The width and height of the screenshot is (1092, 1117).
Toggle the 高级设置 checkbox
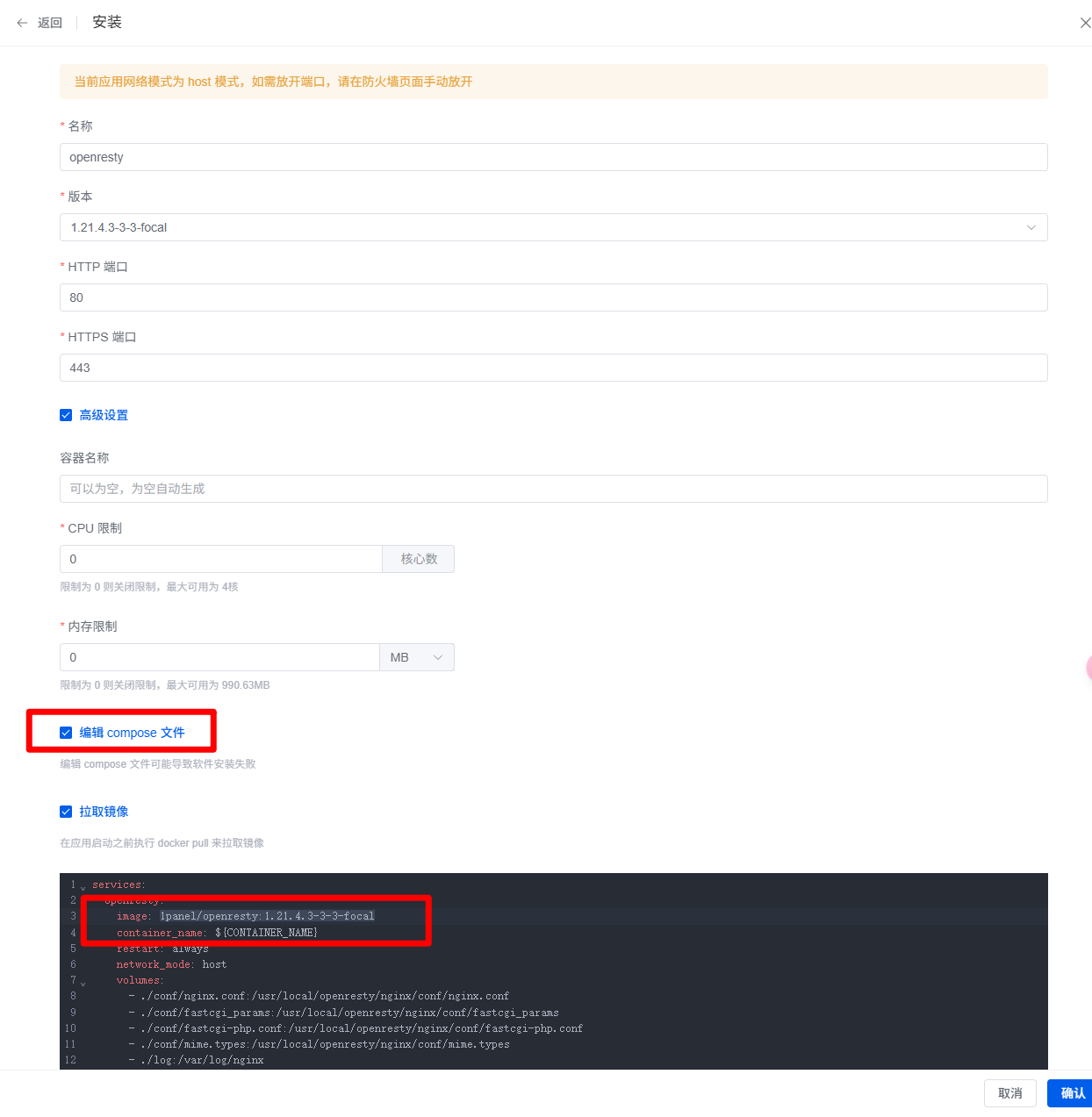[x=66, y=415]
